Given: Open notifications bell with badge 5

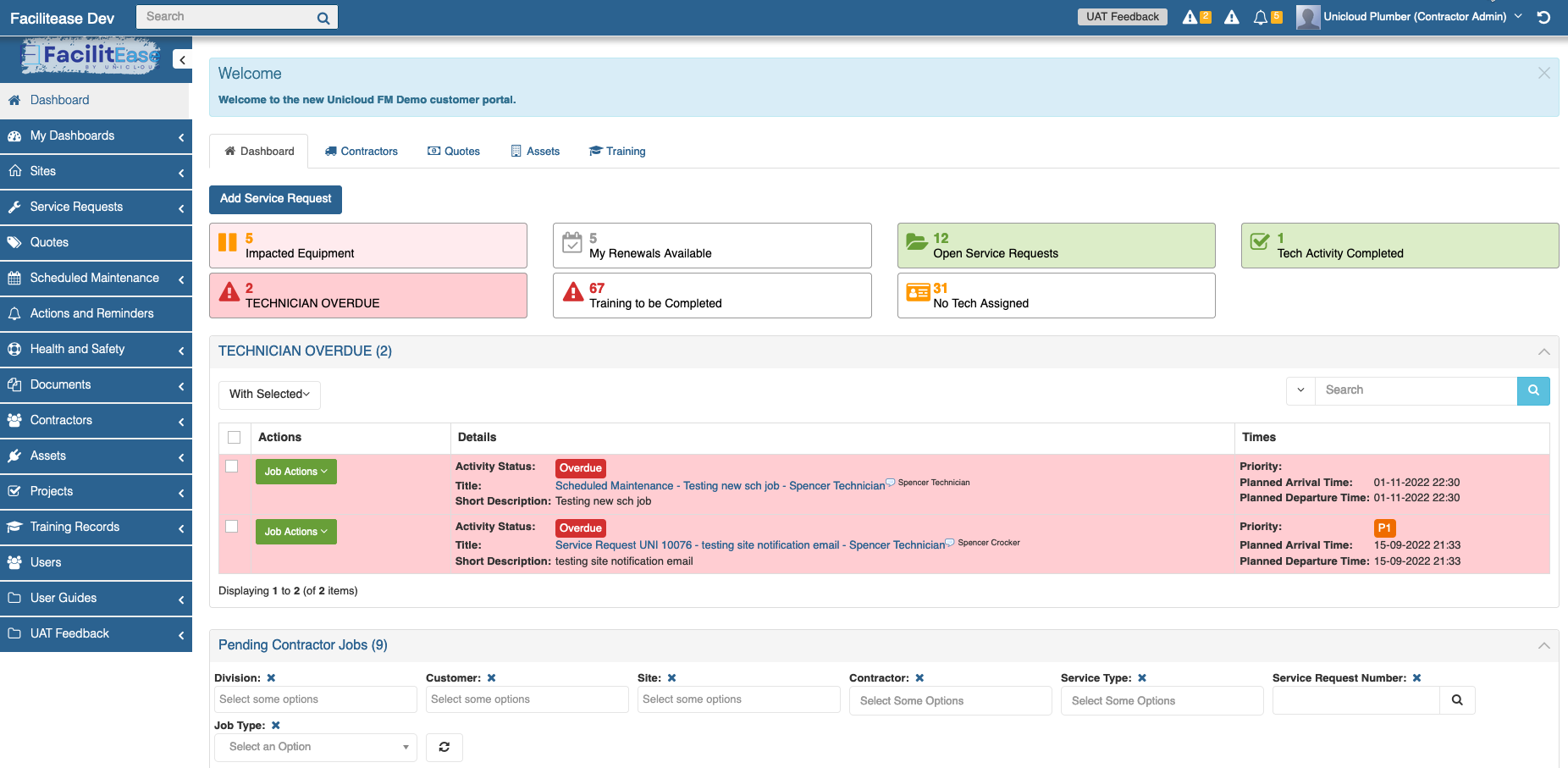Looking at the screenshot, I should point(1261,15).
